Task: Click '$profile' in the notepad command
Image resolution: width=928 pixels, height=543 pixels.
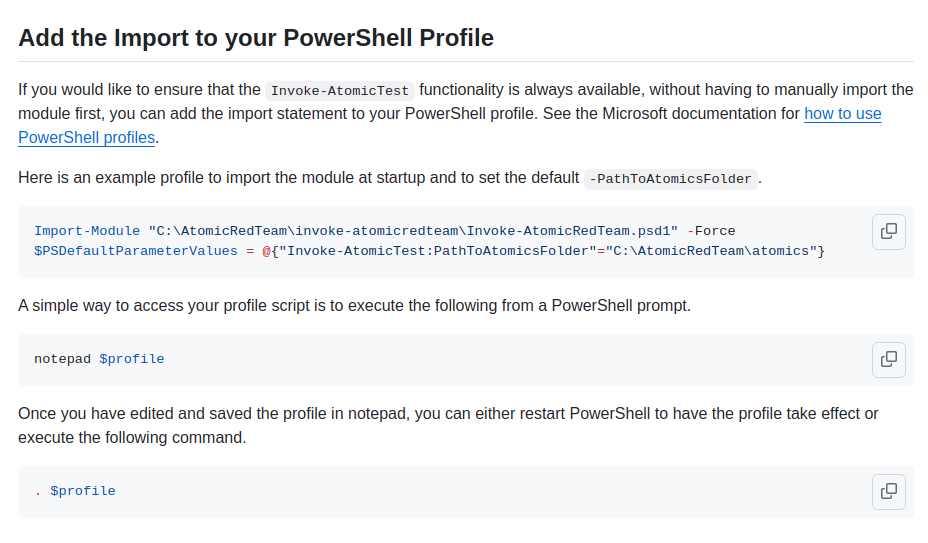Action: point(131,359)
